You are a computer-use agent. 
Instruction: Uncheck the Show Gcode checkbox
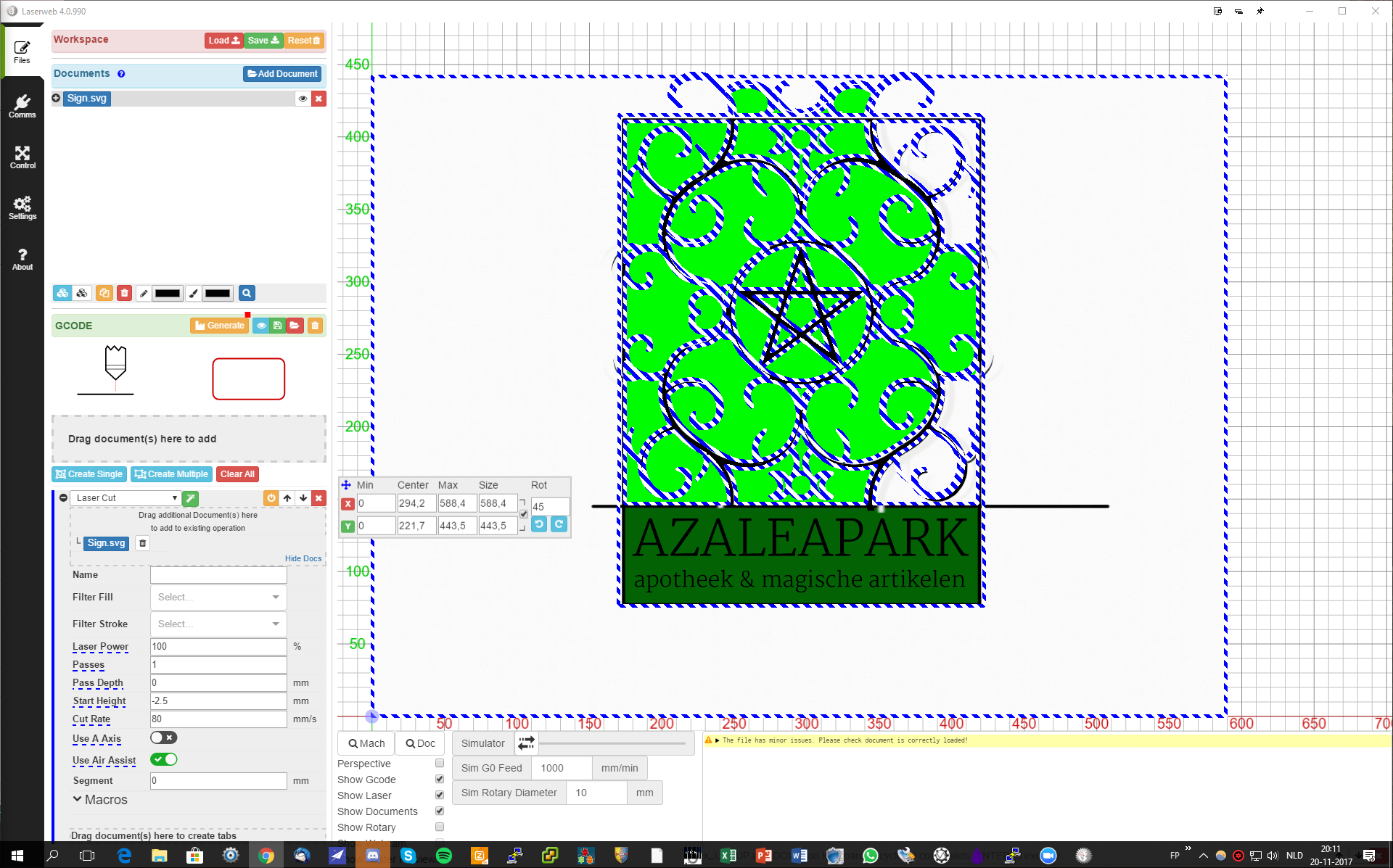[440, 779]
